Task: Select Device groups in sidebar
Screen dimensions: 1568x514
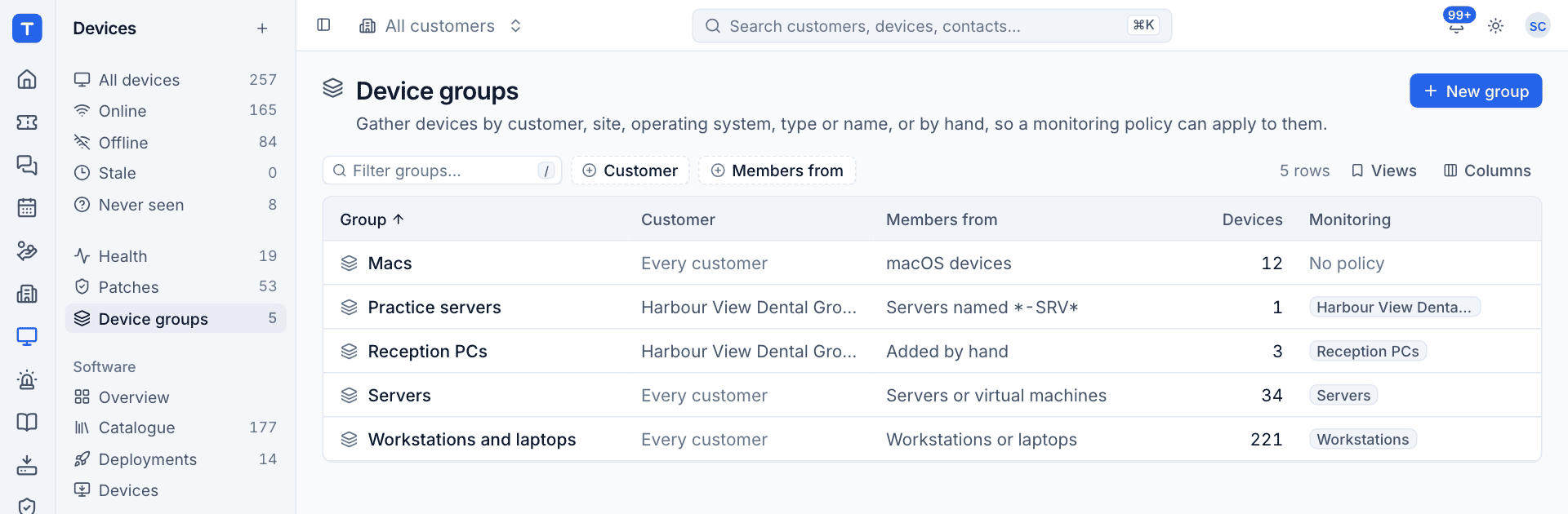Action: 176,318
